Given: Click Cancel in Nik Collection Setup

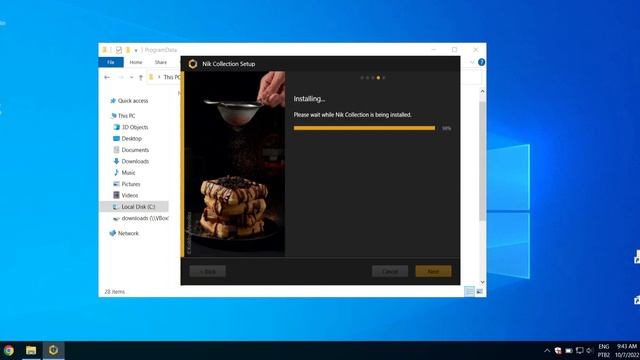Looking at the screenshot, I should tap(390, 271).
